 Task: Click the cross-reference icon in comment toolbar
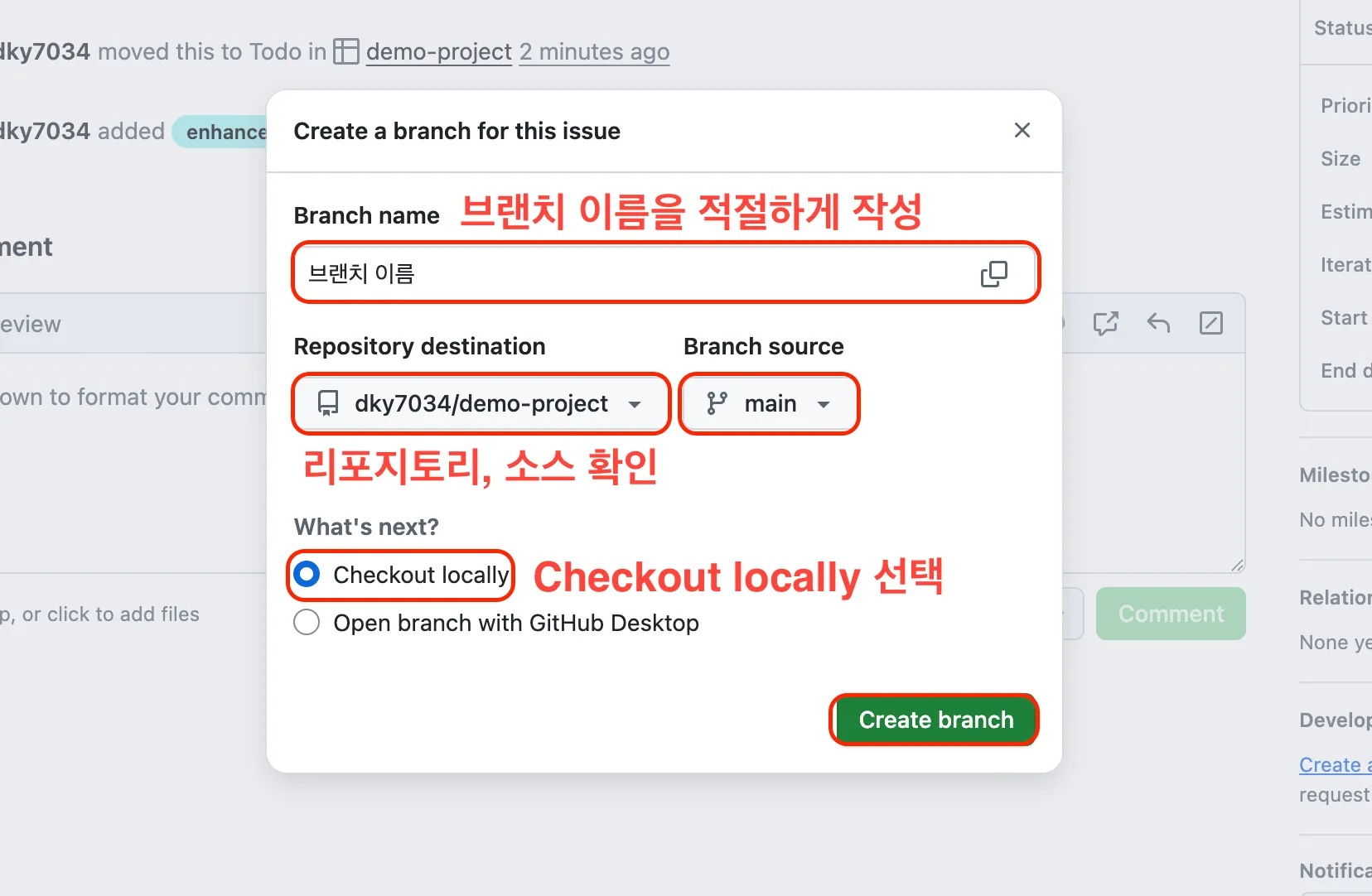click(x=1105, y=323)
